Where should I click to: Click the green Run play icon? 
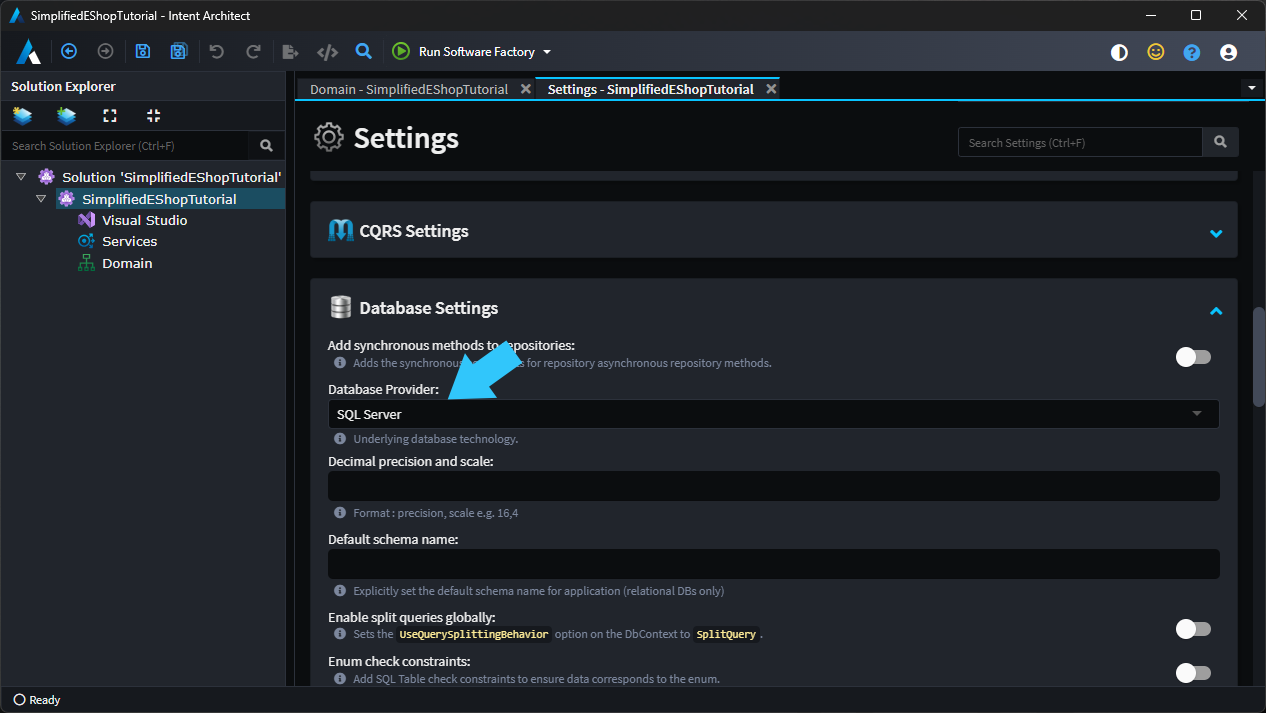401,51
